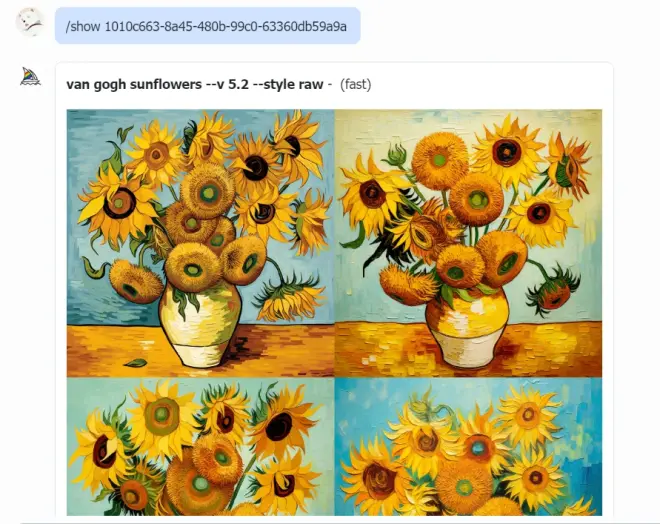Click the Midjourney sailboat bot avatar
The height and width of the screenshot is (524, 660).
[30, 77]
